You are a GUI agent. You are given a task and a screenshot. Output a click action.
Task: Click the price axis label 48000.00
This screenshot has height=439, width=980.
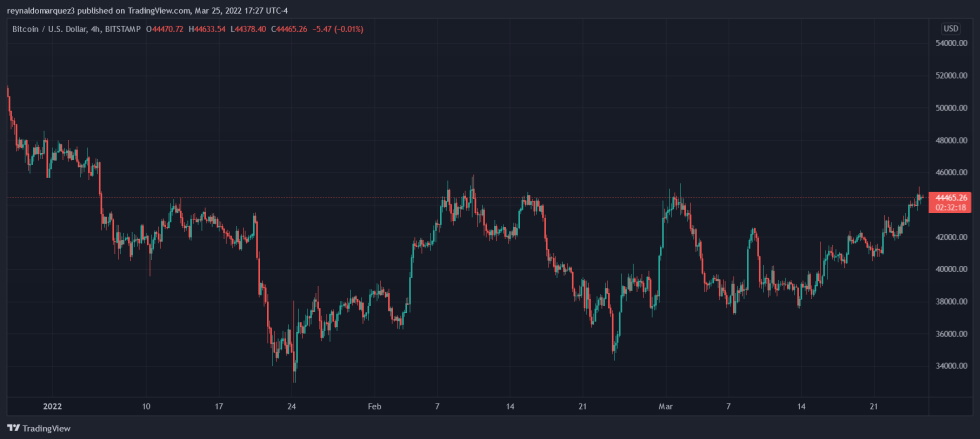(x=949, y=141)
